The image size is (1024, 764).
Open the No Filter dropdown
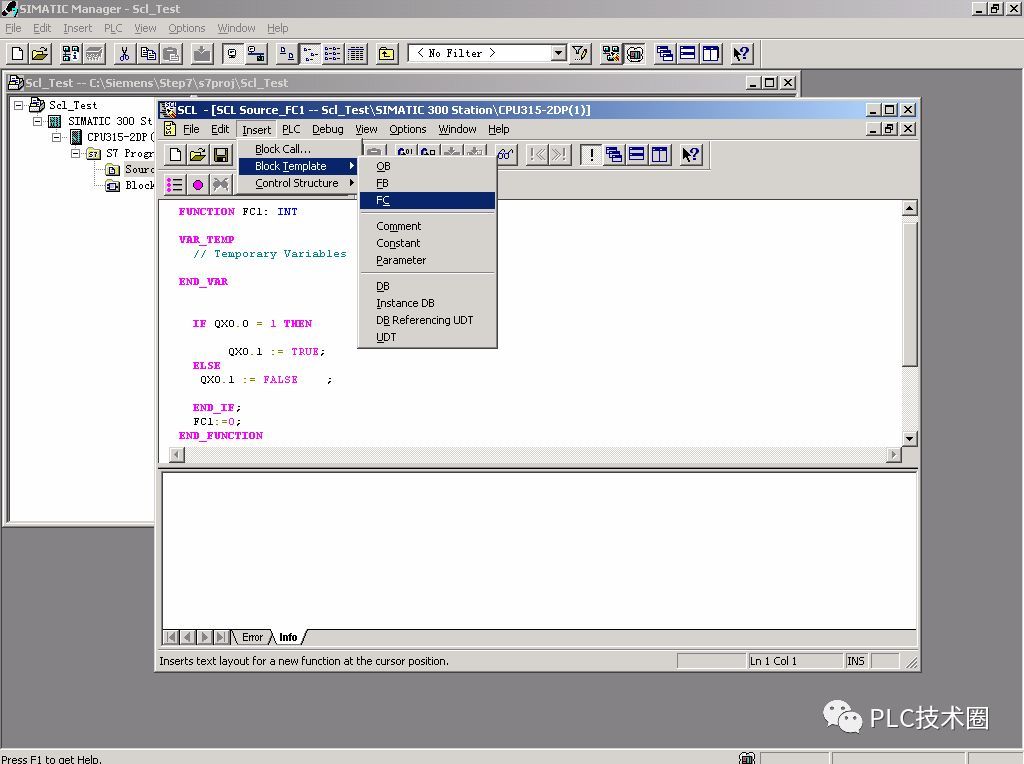[x=558, y=53]
